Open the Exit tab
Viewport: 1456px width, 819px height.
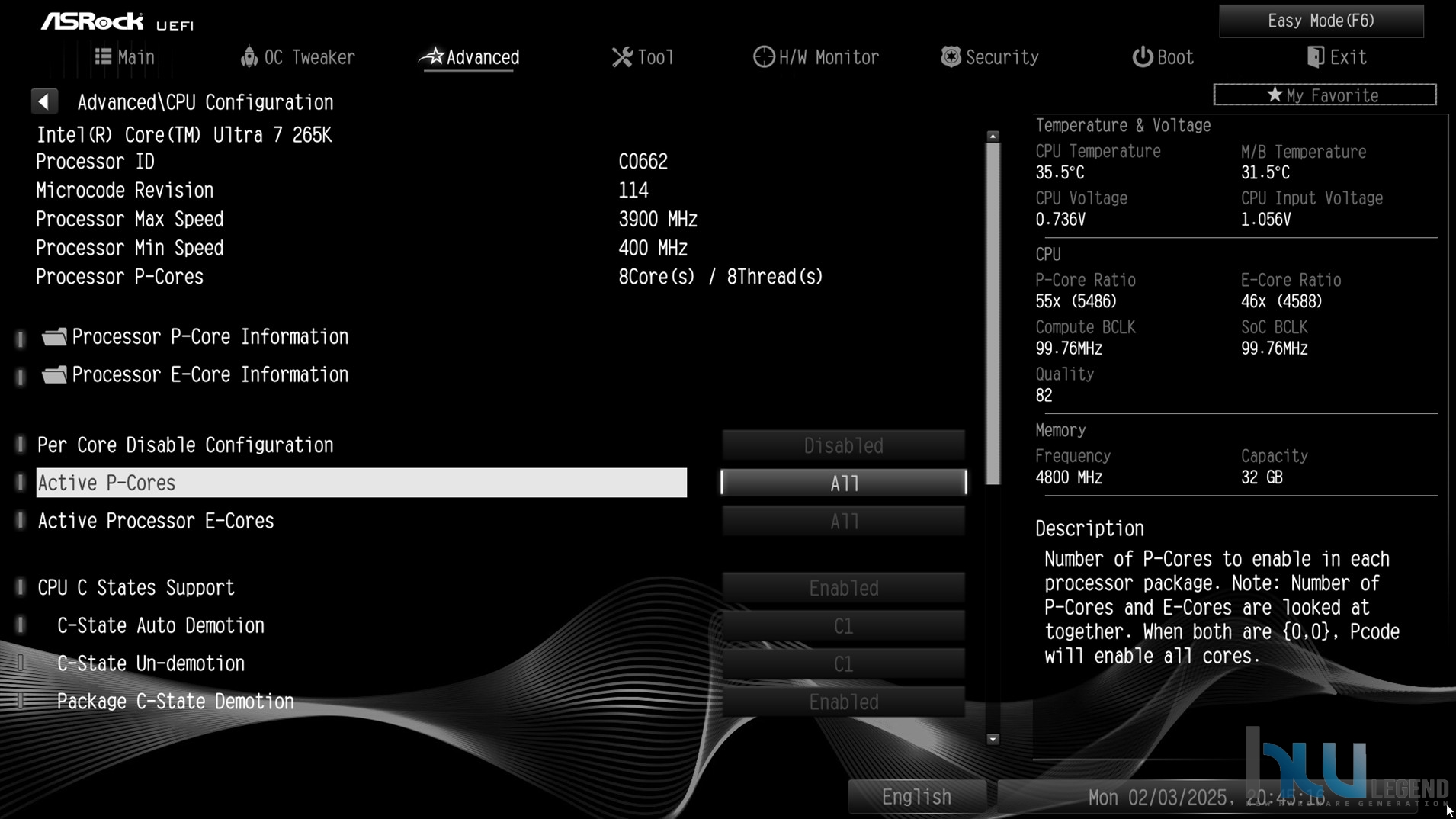point(1336,57)
